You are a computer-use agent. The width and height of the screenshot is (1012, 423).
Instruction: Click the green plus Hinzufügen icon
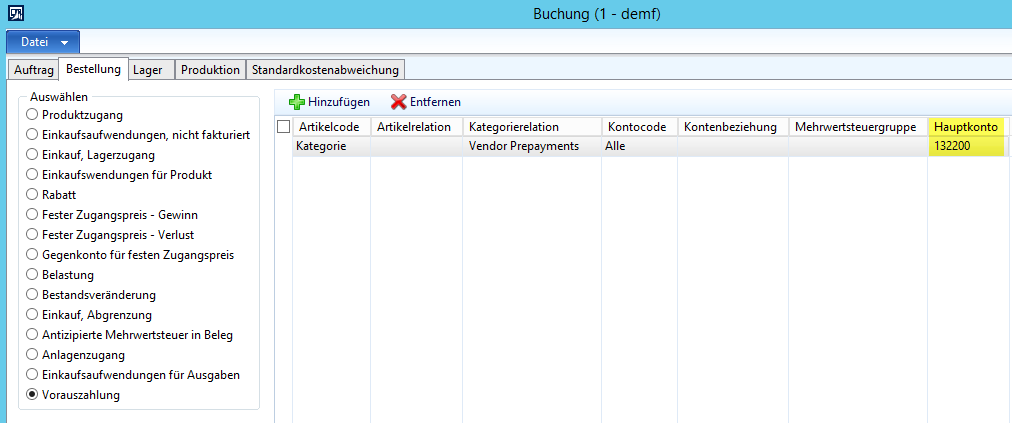pos(297,102)
